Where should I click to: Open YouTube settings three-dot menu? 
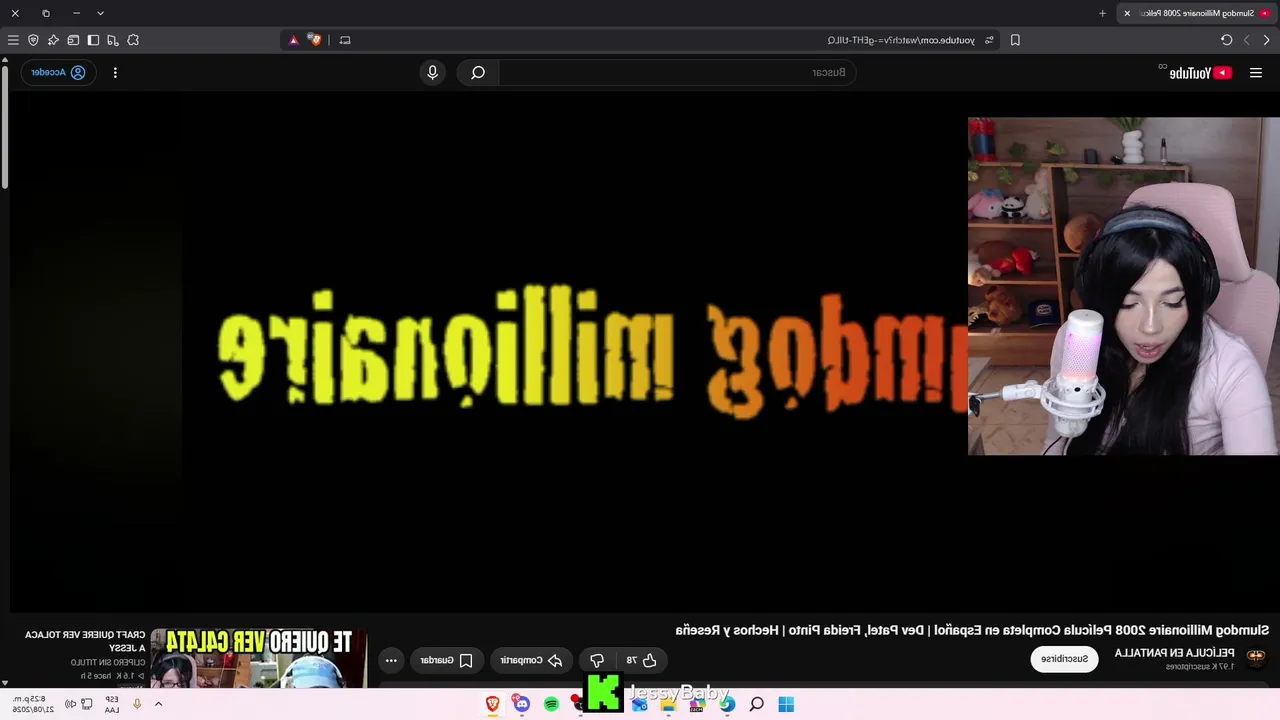115,72
